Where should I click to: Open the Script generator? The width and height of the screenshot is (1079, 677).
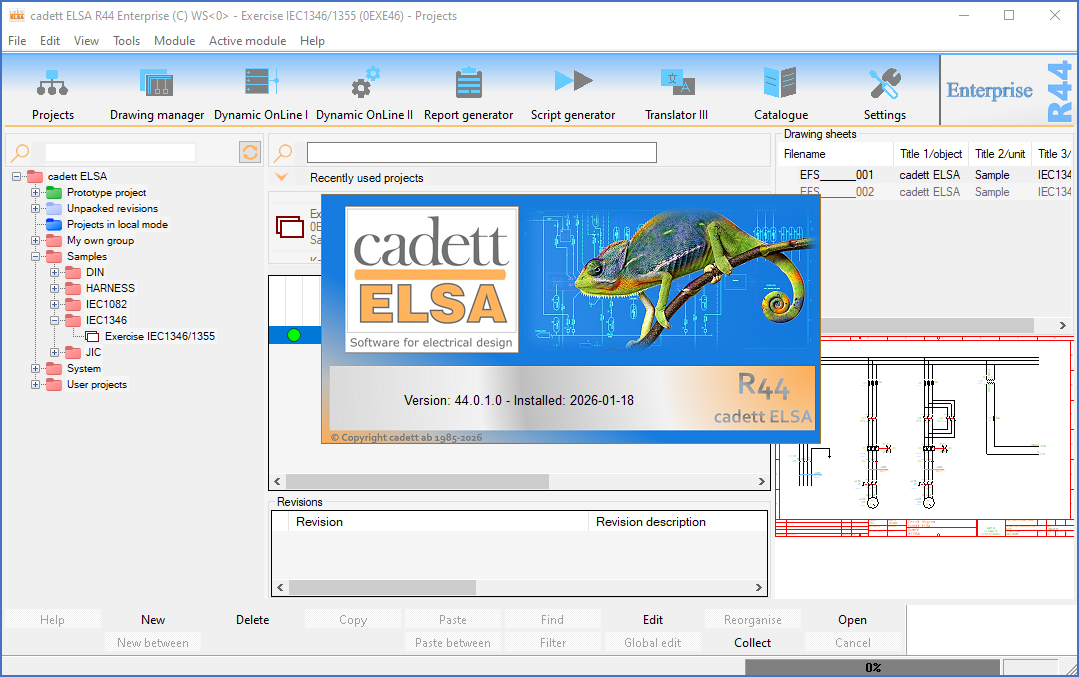click(x=572, y=90)
